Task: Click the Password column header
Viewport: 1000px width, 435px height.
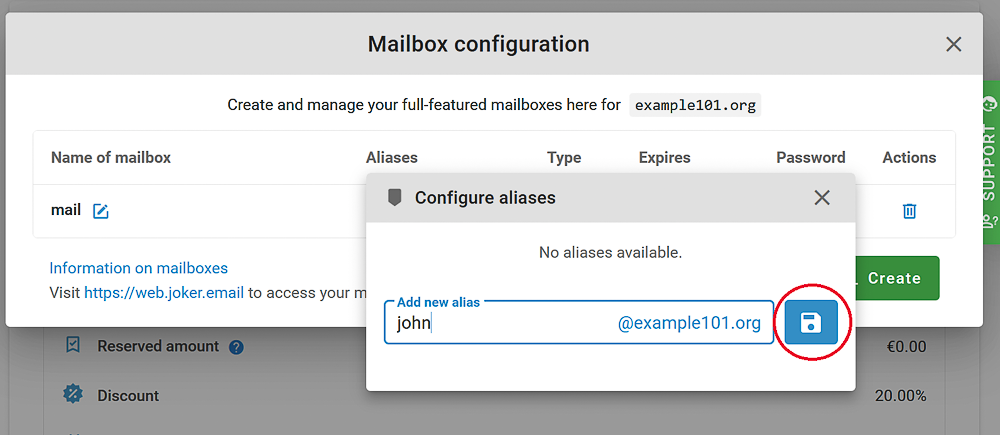Action: click(x=810, y=157)
